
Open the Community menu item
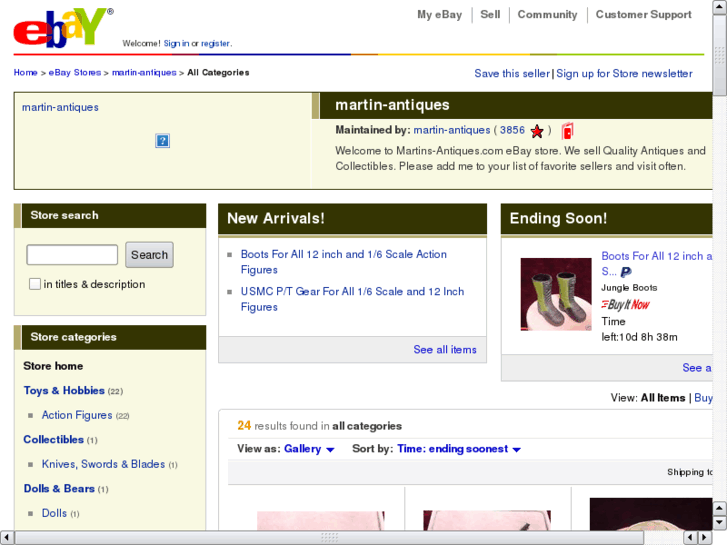(548, 14)
